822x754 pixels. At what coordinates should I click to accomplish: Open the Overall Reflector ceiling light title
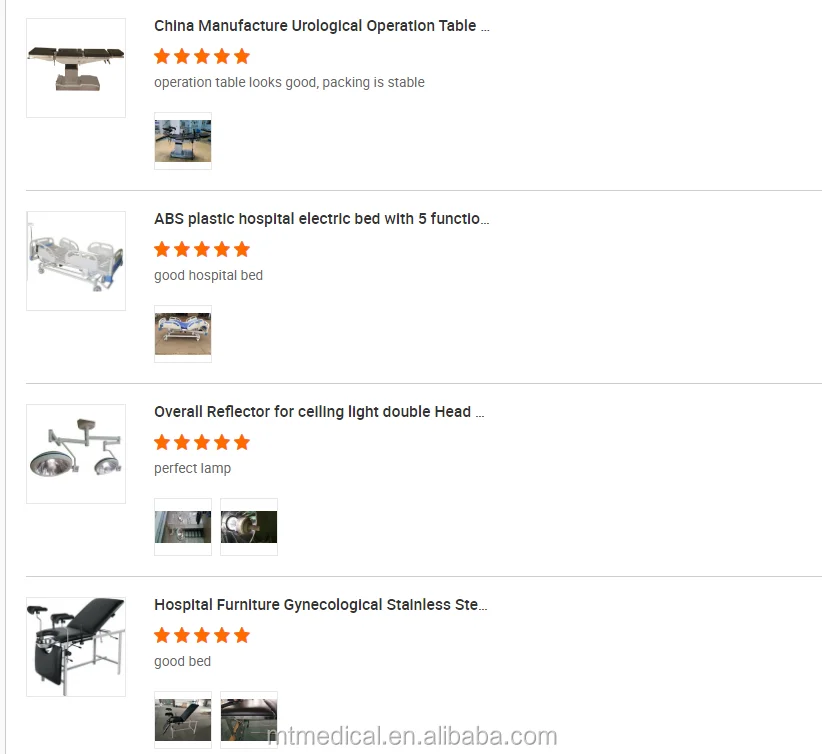tap(319, 412)
